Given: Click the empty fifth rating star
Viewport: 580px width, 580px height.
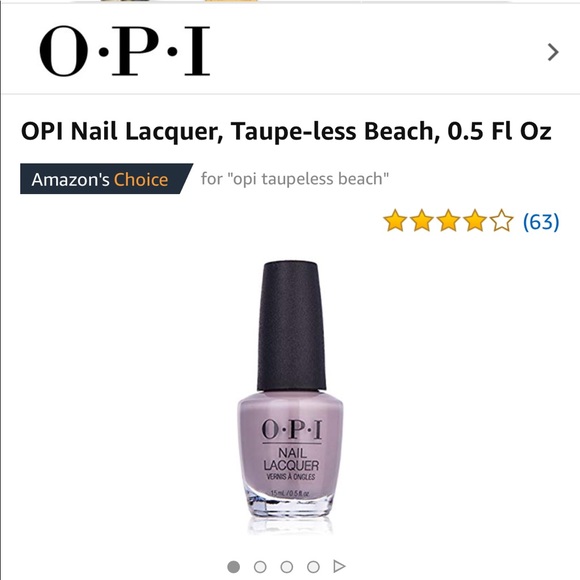Looking at the screenshot, I should (502, 221).
